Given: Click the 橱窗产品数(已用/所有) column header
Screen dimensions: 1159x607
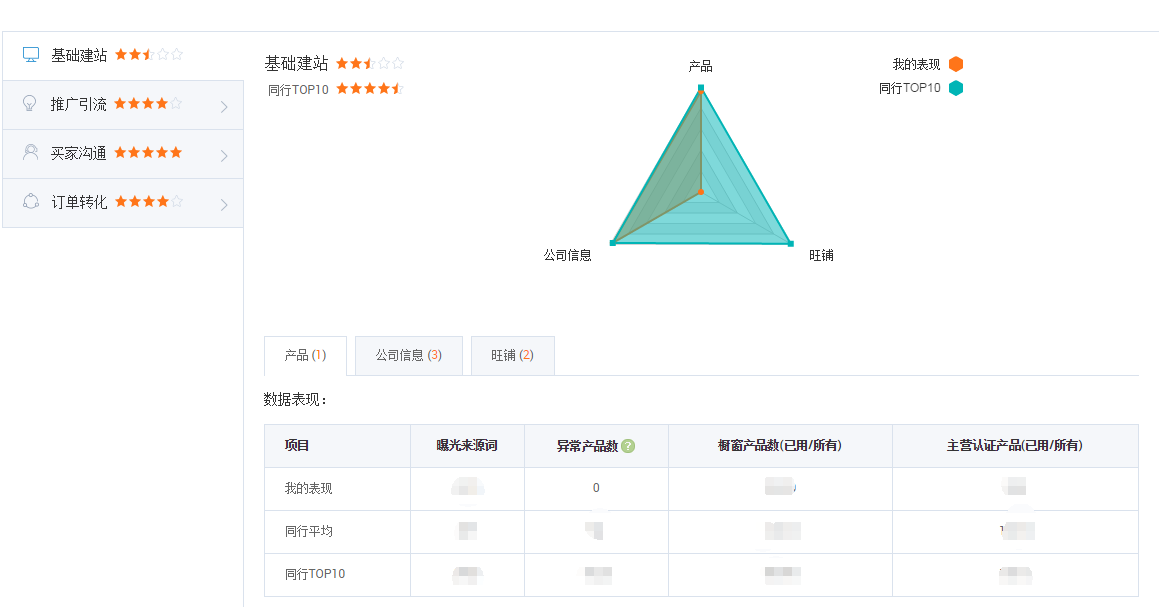Looking at the screenshot, I should [x=780, y=445].
